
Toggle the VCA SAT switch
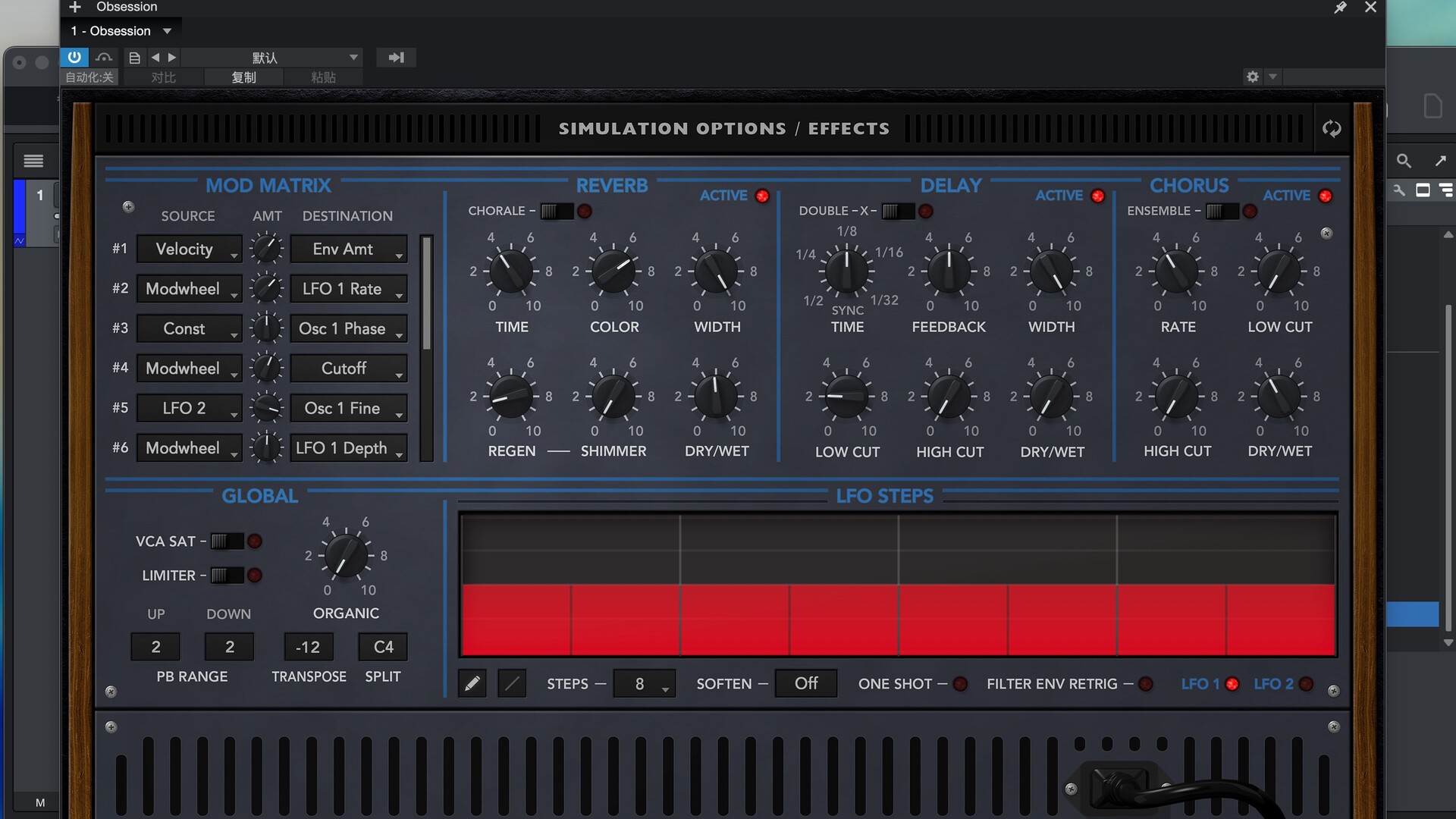point(226,541)
